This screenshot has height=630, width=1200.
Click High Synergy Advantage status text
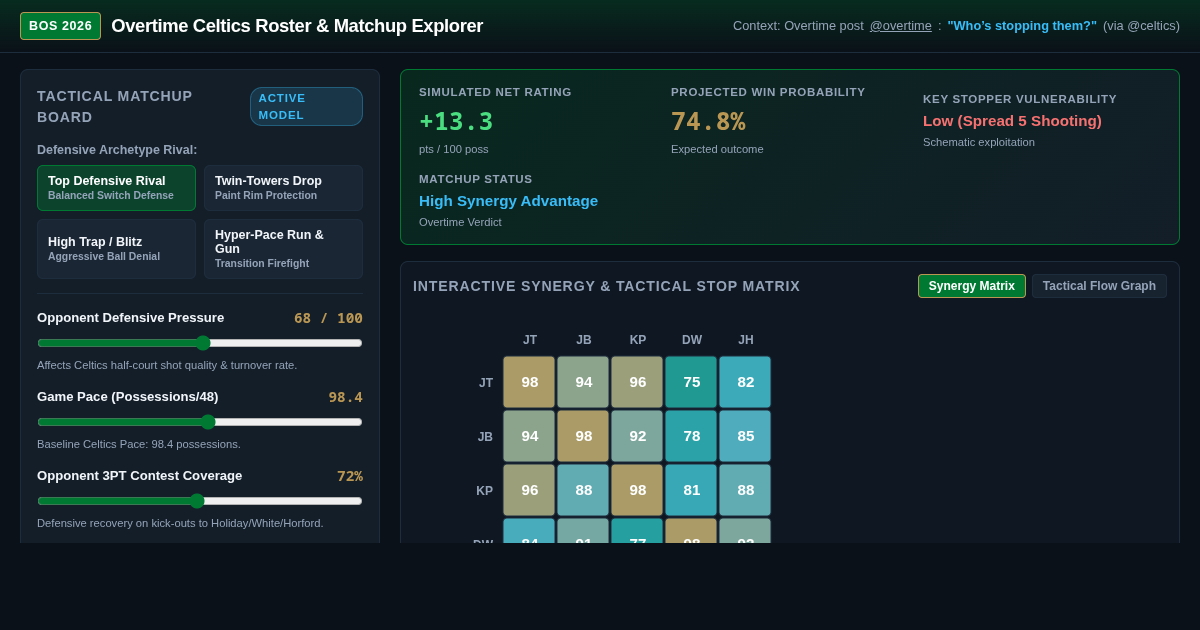click(x=508, y=201)
